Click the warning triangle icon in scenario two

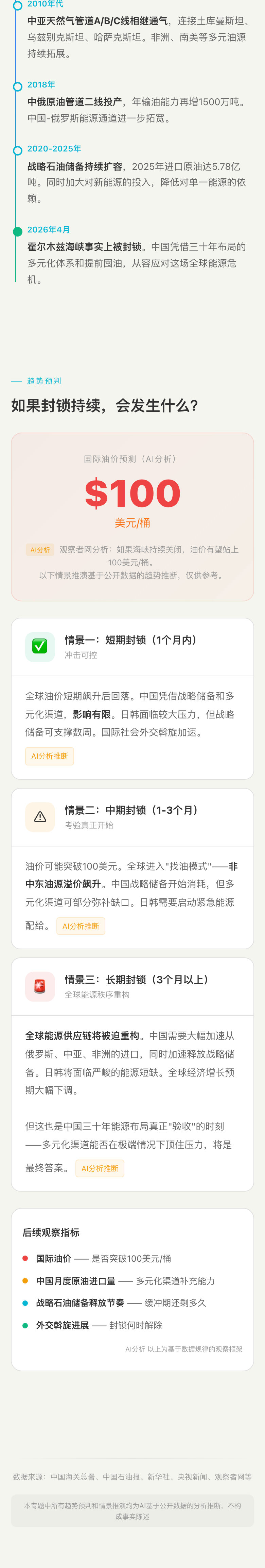point(39,816)
